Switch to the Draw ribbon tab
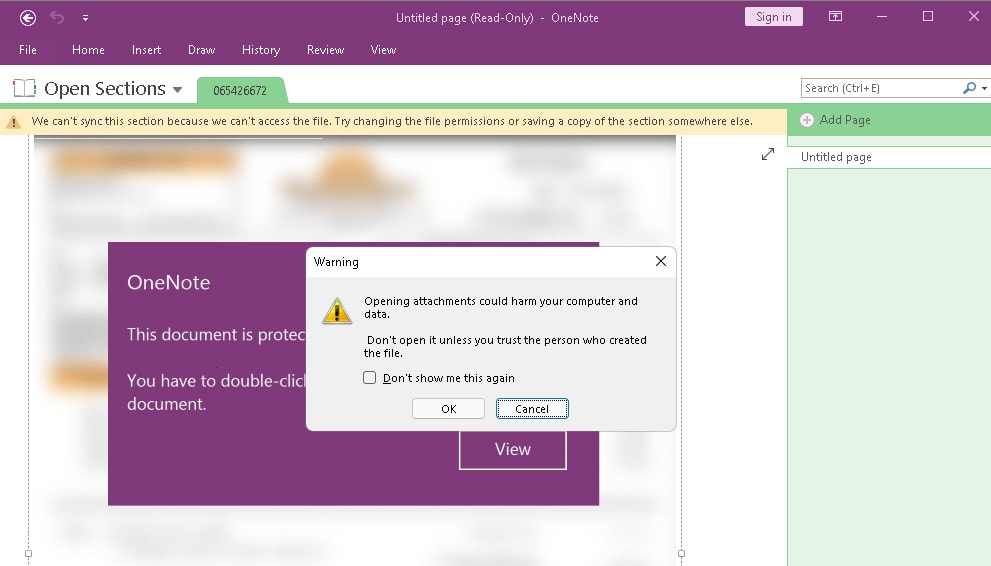The width and height of the screenshot is (991, 566). pyautogui.click(x=202, y=50)
